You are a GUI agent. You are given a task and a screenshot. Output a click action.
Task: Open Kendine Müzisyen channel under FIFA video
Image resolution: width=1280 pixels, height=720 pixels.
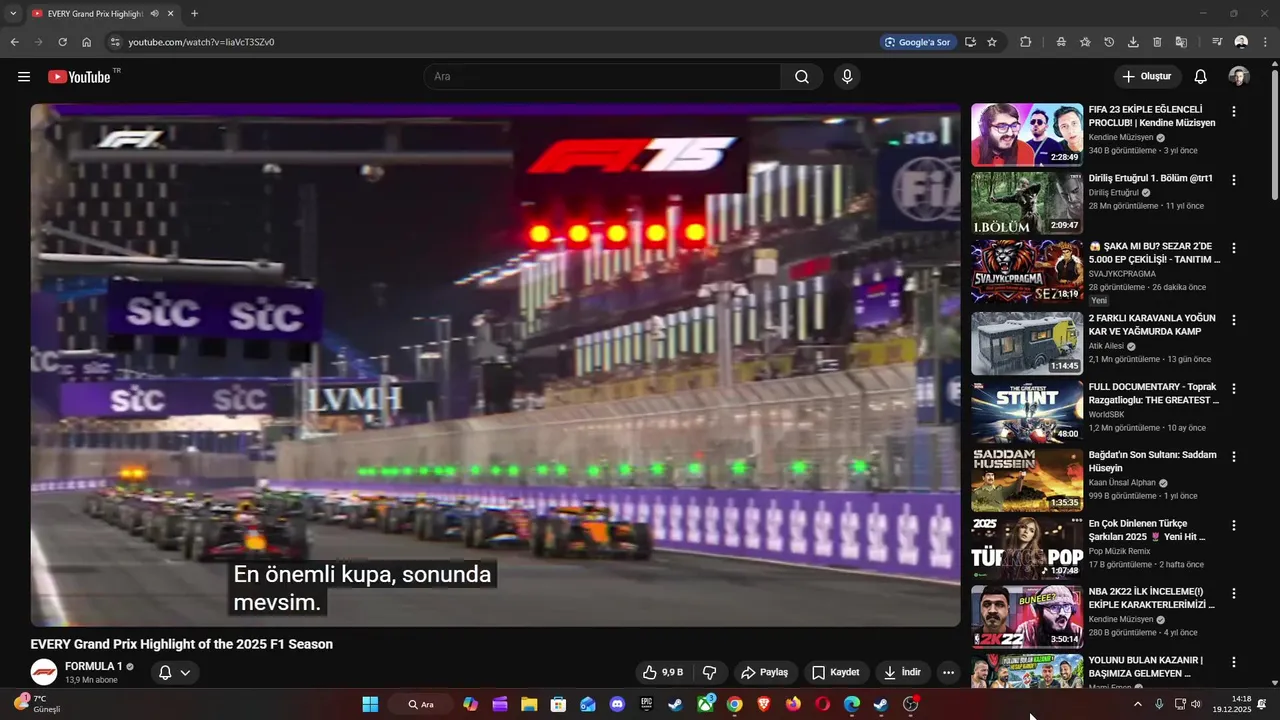point(1121,137)
